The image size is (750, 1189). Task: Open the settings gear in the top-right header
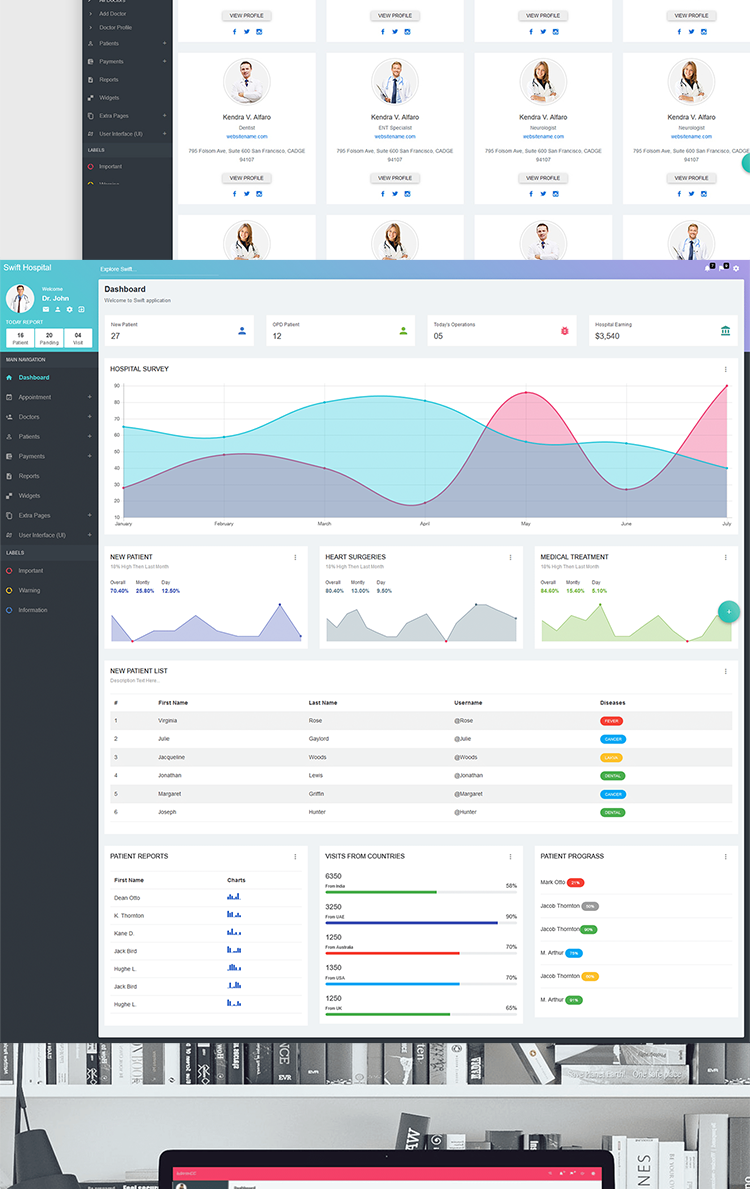tap(737, 268)
